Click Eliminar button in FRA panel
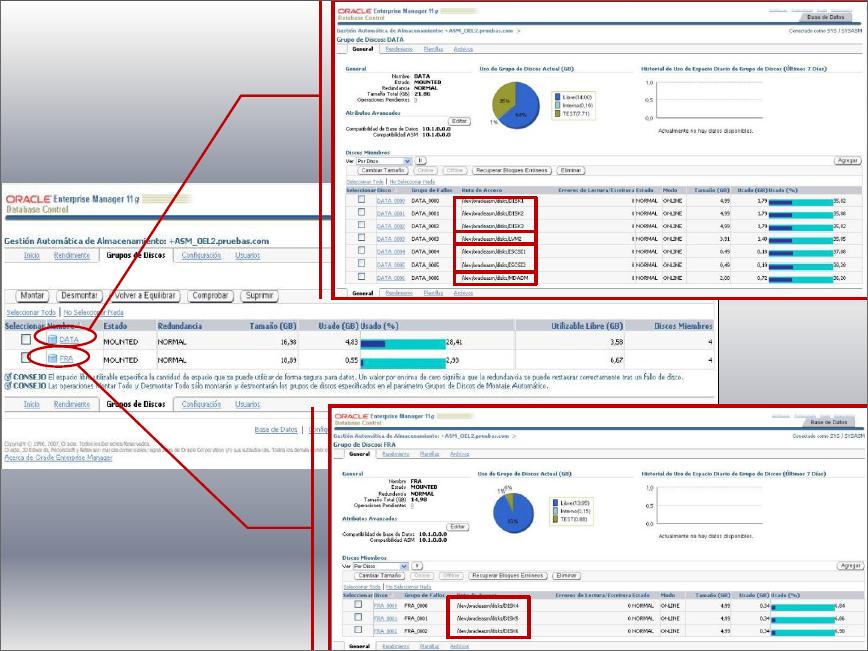This screenshot has height=651, width=868. point(566,576)
